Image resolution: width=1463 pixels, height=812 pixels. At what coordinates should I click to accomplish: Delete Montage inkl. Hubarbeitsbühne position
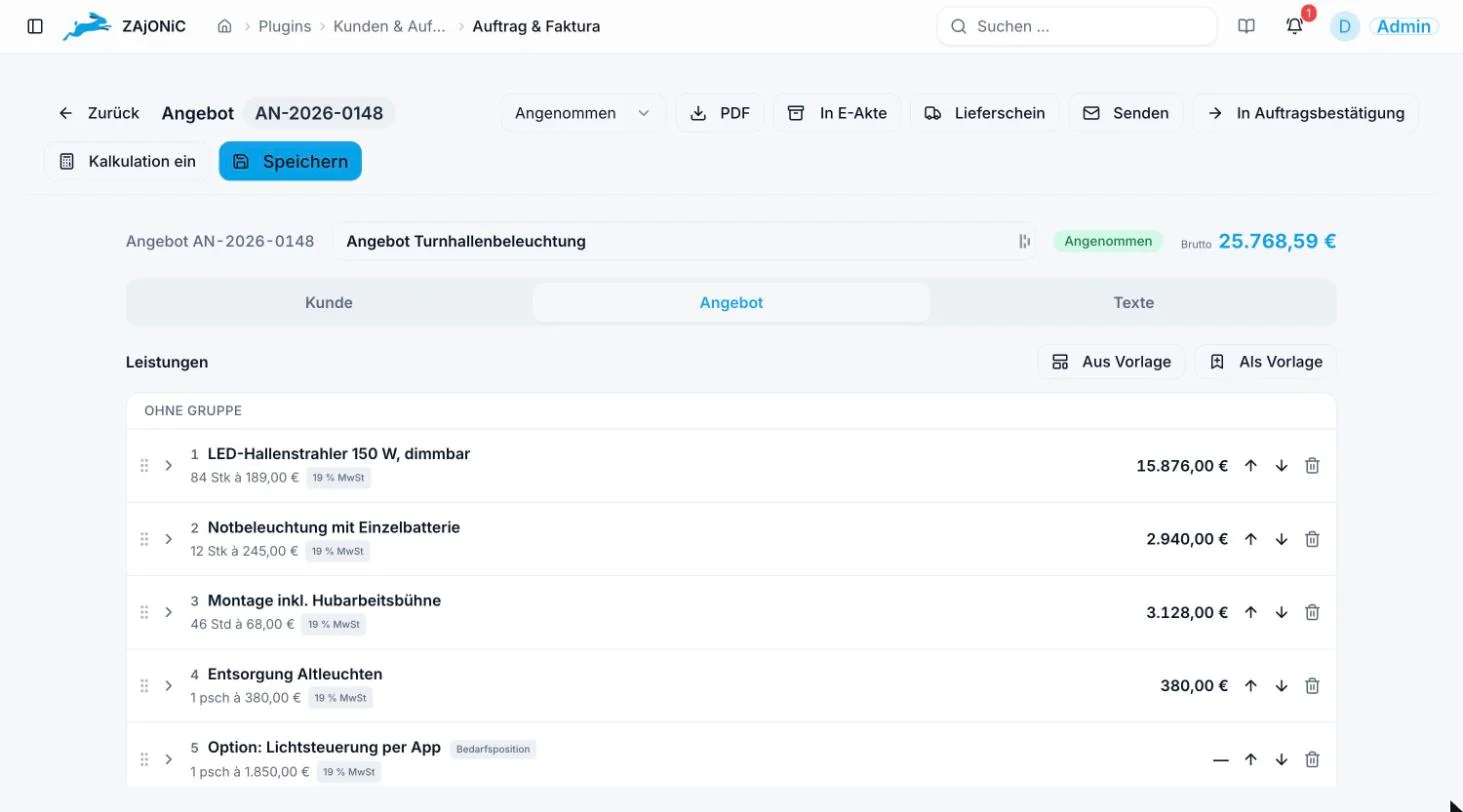point(1313,612)
